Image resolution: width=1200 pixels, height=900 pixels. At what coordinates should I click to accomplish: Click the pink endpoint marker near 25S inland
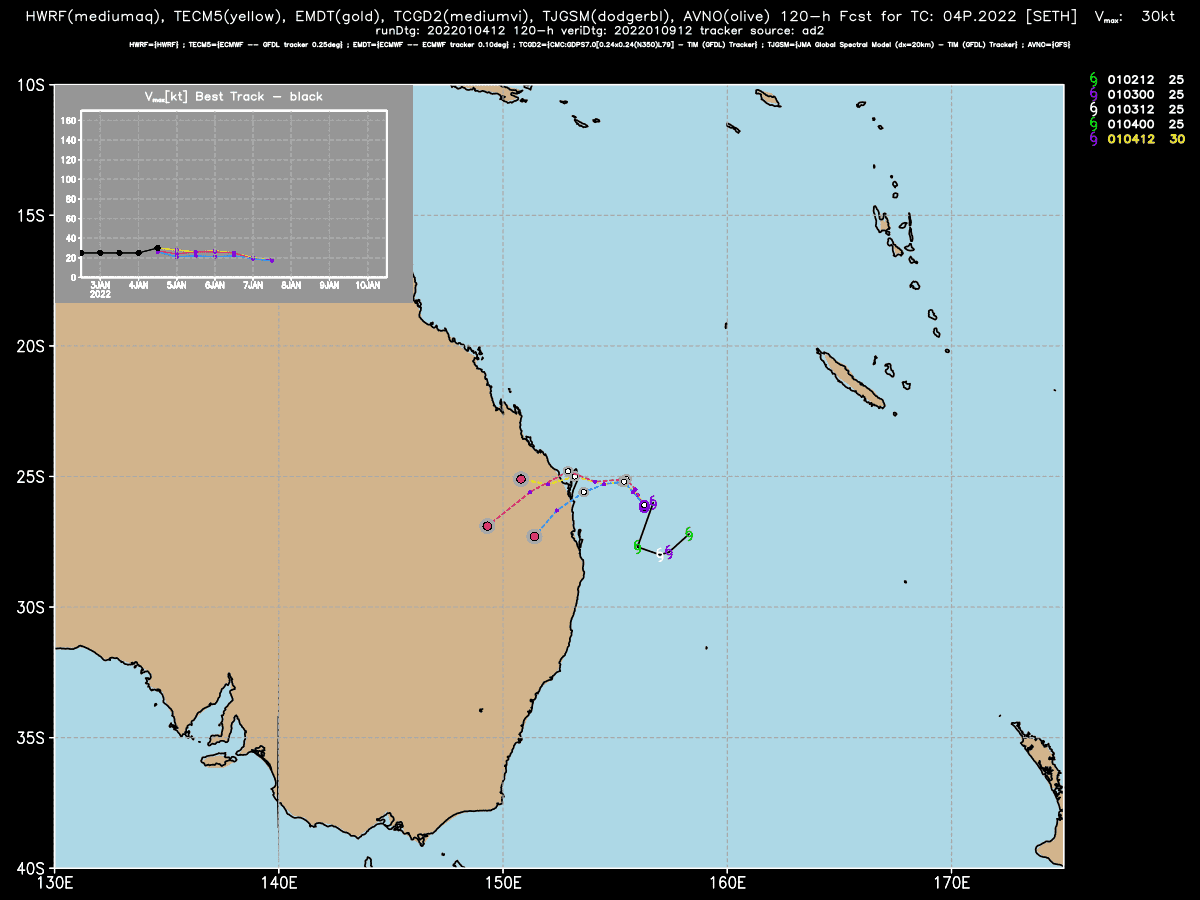point(521,479)
